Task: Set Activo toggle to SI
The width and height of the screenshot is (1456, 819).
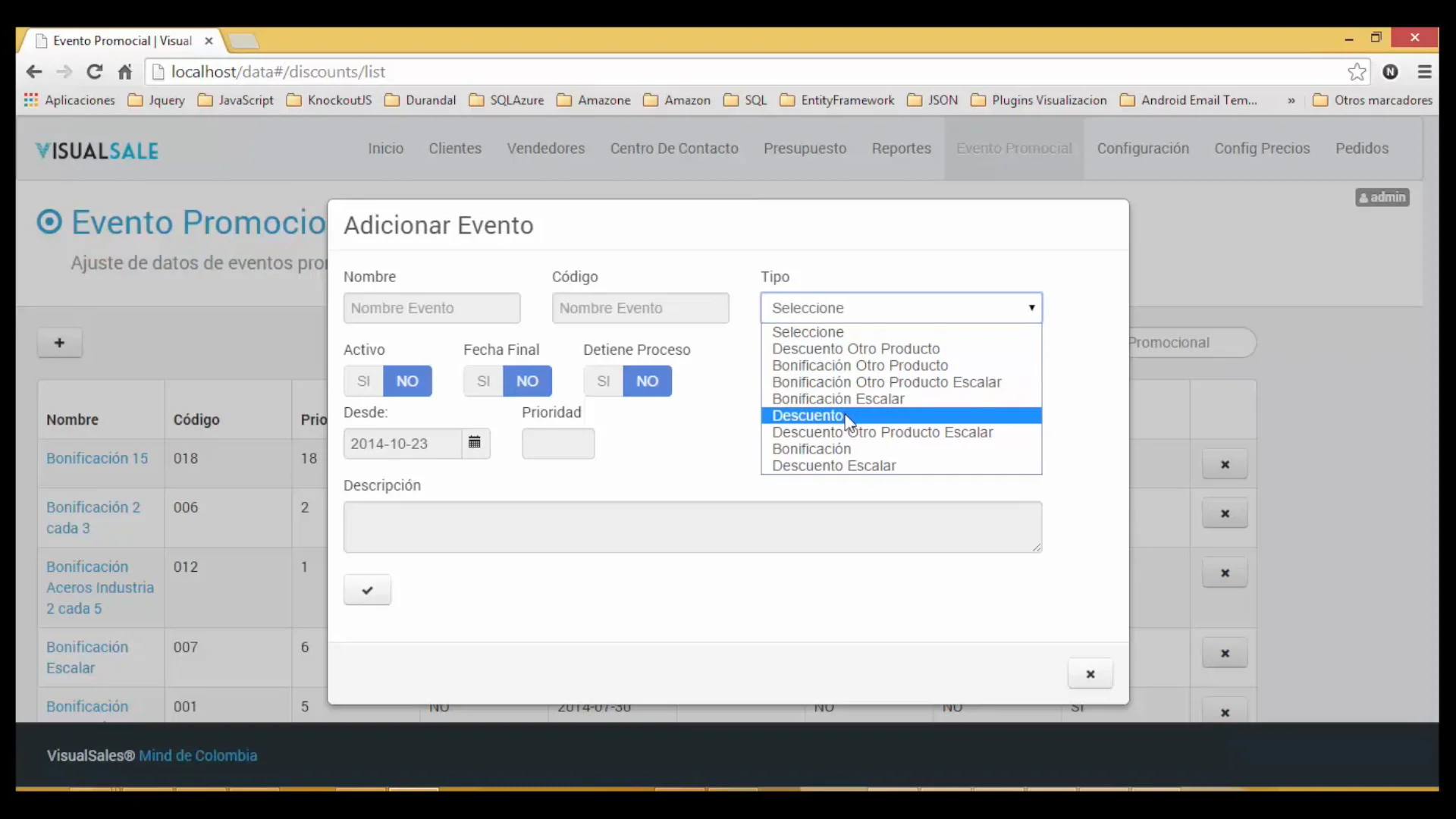Action: (363, 381)
